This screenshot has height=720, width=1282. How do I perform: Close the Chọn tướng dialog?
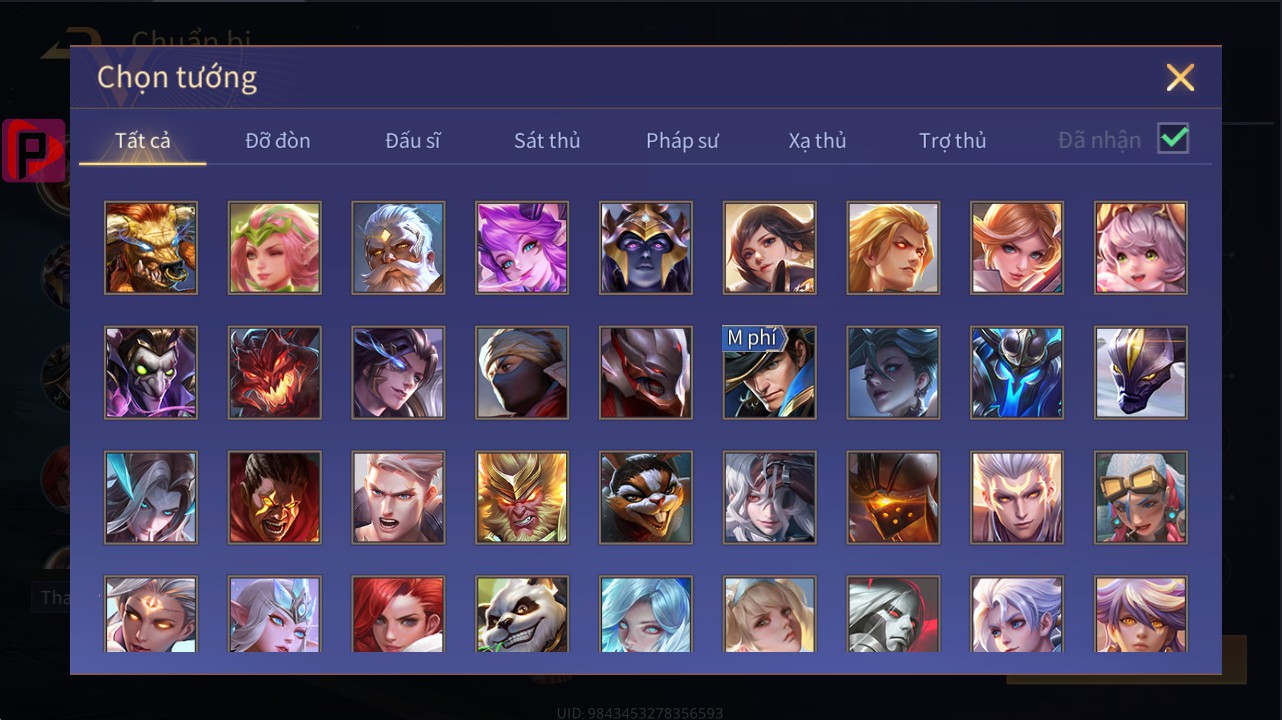(1180, 77)
